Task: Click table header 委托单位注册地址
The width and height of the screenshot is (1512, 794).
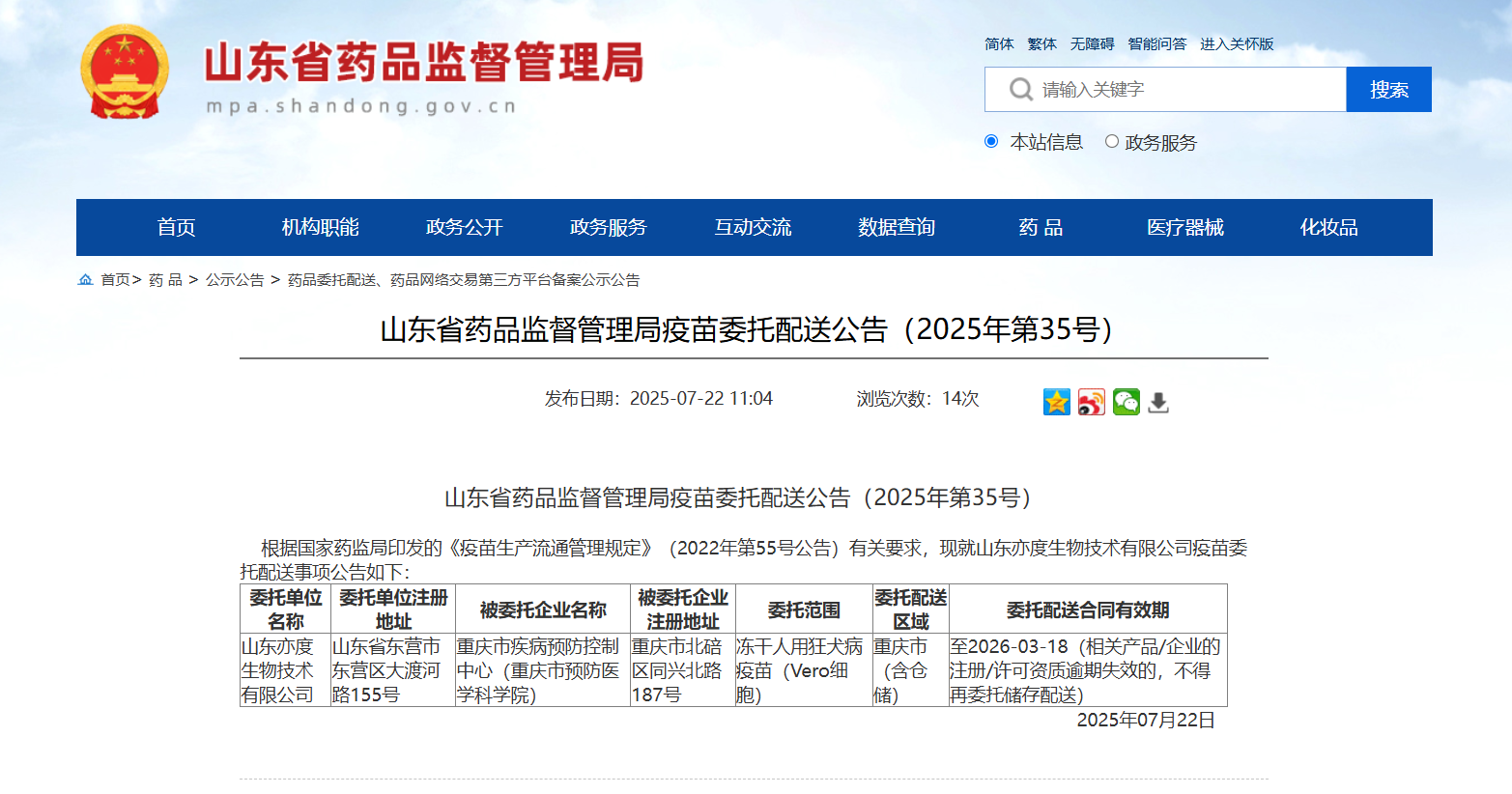Action: click(393, 610)
